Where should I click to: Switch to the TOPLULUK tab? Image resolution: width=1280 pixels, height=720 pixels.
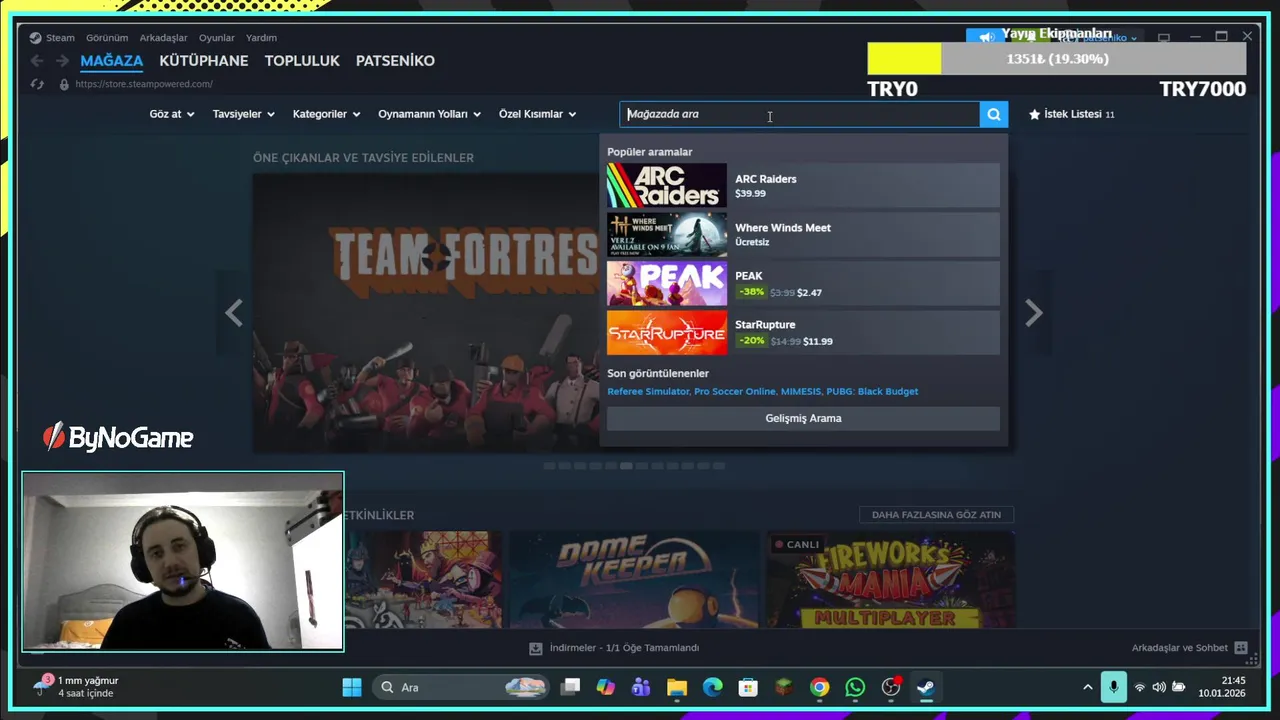click(x=302, y=61)
